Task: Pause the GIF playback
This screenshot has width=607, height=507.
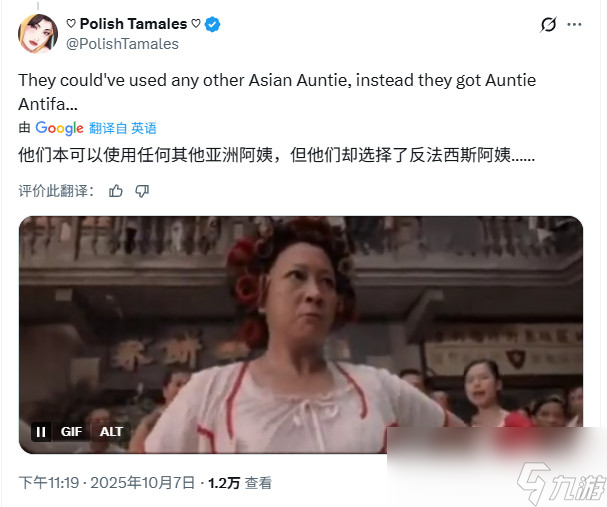Action: pyautogui.click(x=41, y=432)
